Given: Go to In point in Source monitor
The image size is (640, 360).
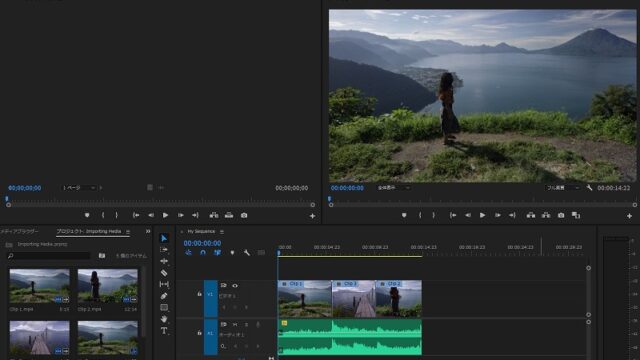Looking at the screenshot, I should click(136, 215).
